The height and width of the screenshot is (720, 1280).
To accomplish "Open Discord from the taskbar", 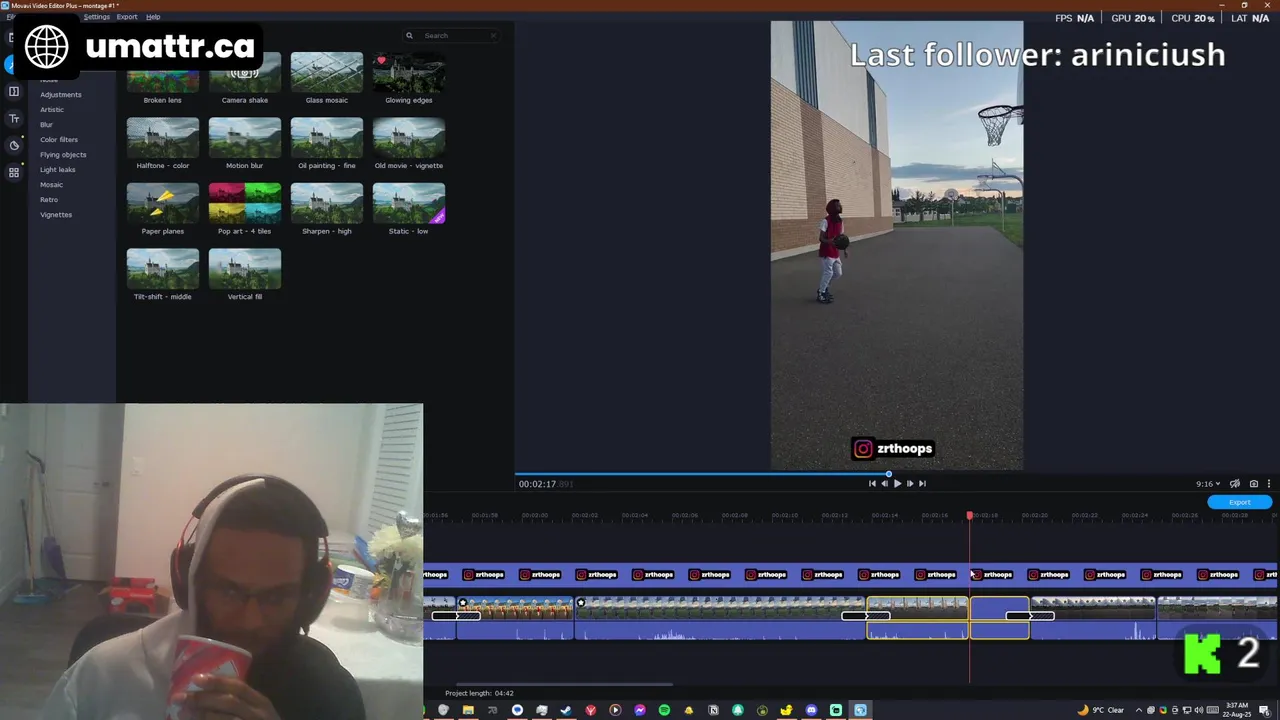I will point(811,710).
